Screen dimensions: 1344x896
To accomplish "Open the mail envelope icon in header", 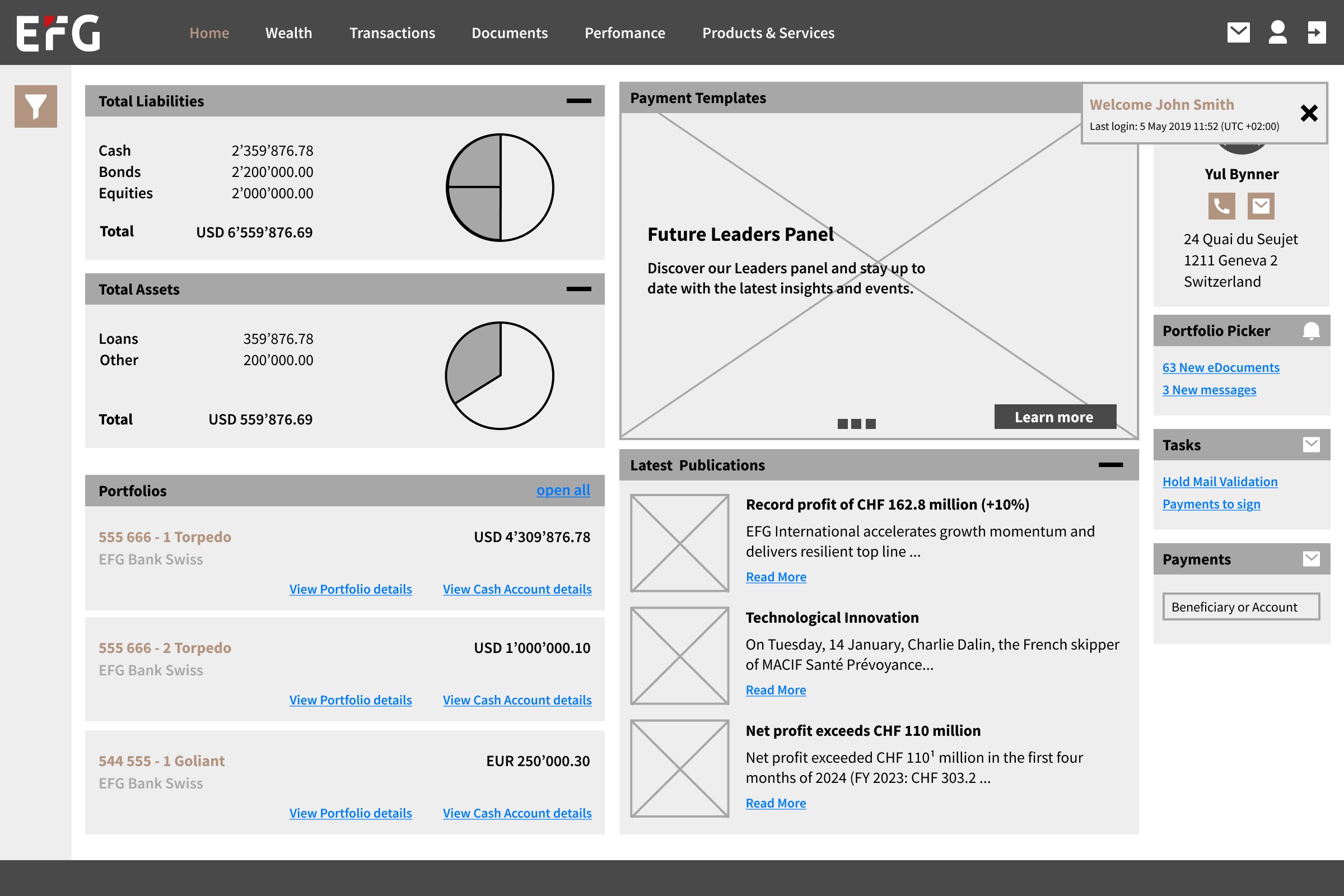I will coord(1238,32).
